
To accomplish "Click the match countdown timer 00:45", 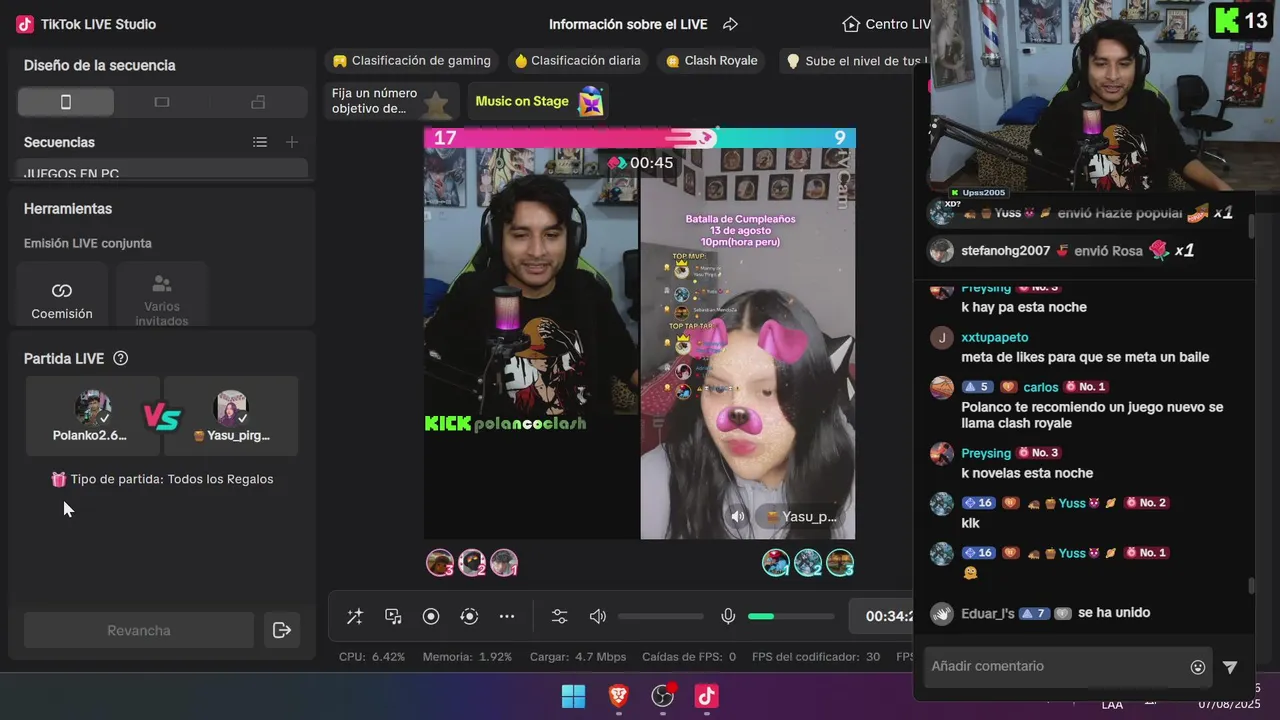I will tap(651, 163).
